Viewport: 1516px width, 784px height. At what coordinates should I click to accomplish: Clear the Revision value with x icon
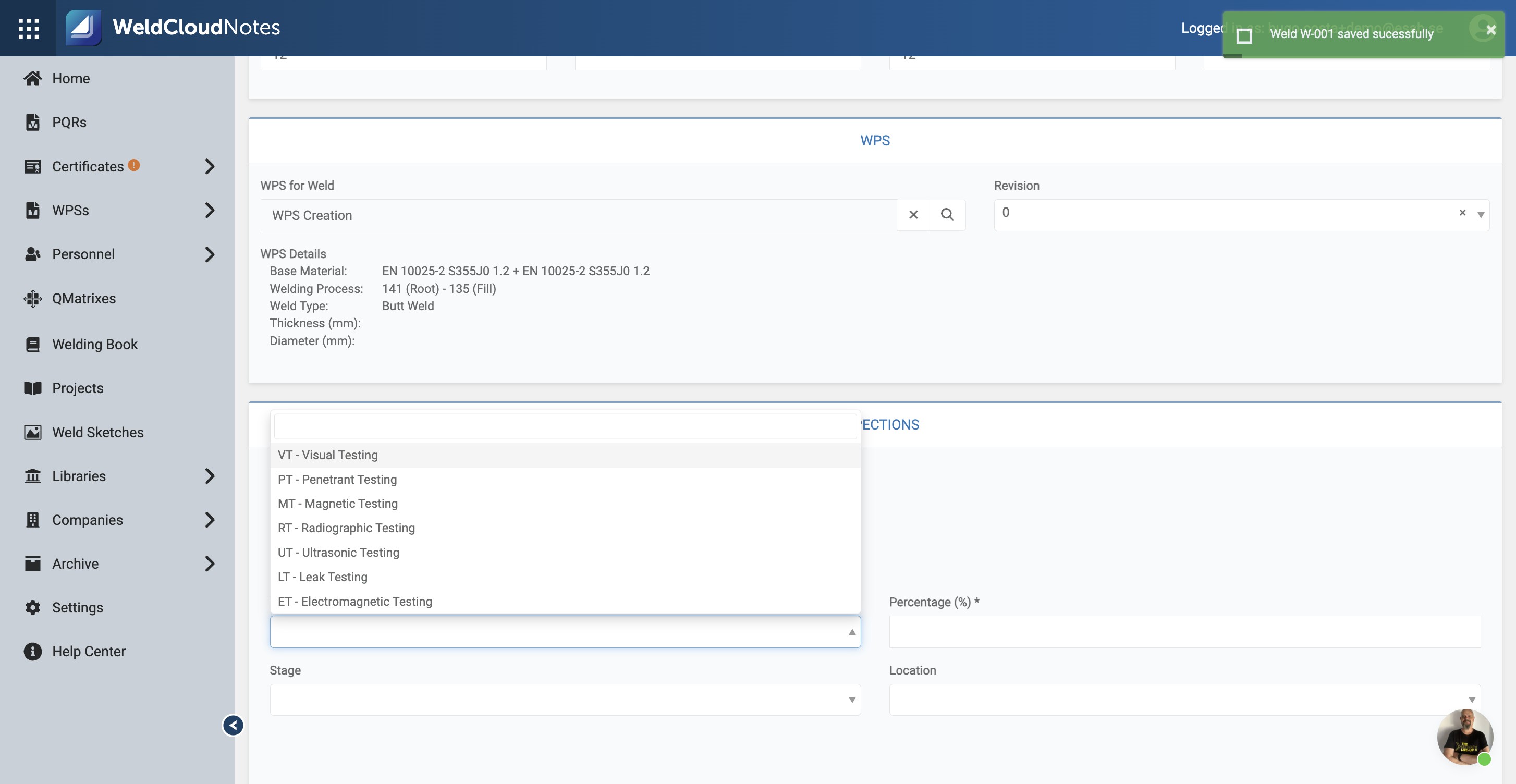[1462, 213]
